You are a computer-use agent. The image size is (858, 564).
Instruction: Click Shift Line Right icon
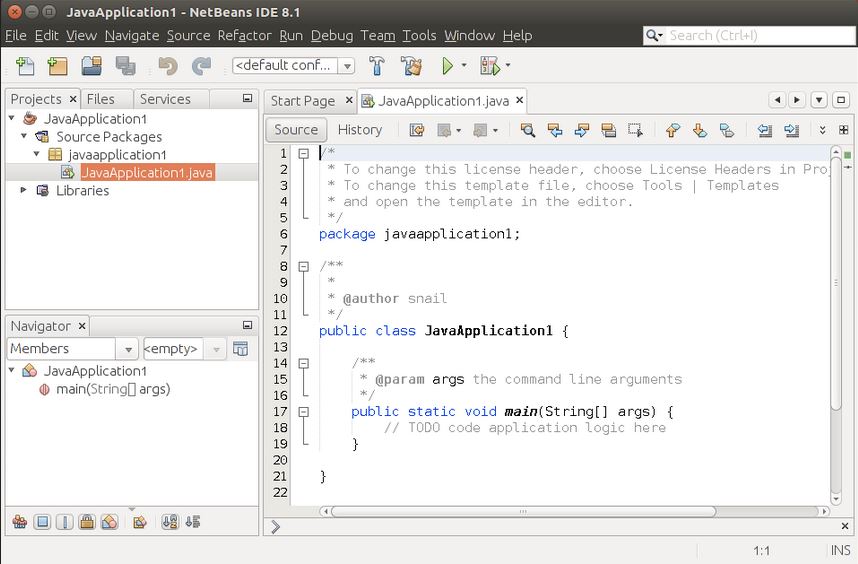click(792, 130)
